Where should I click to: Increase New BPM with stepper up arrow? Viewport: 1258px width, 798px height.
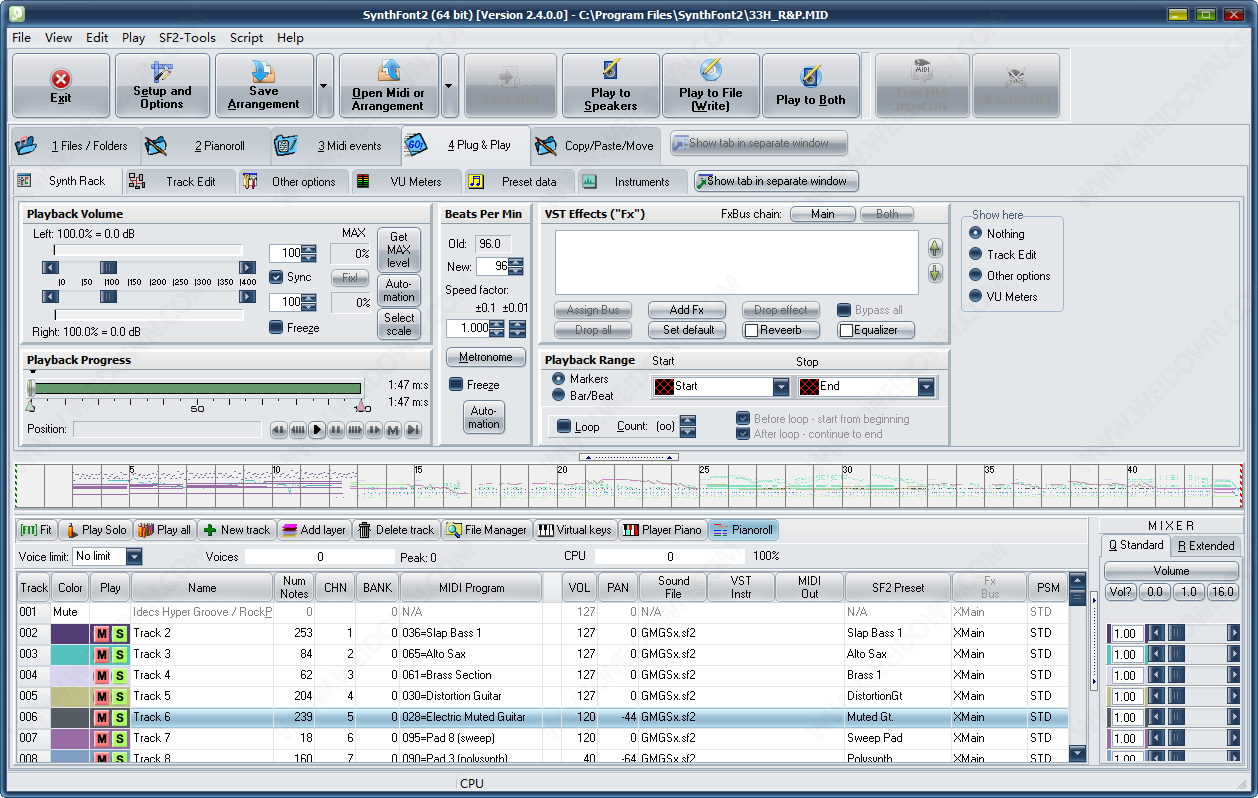tap(516, 262)
